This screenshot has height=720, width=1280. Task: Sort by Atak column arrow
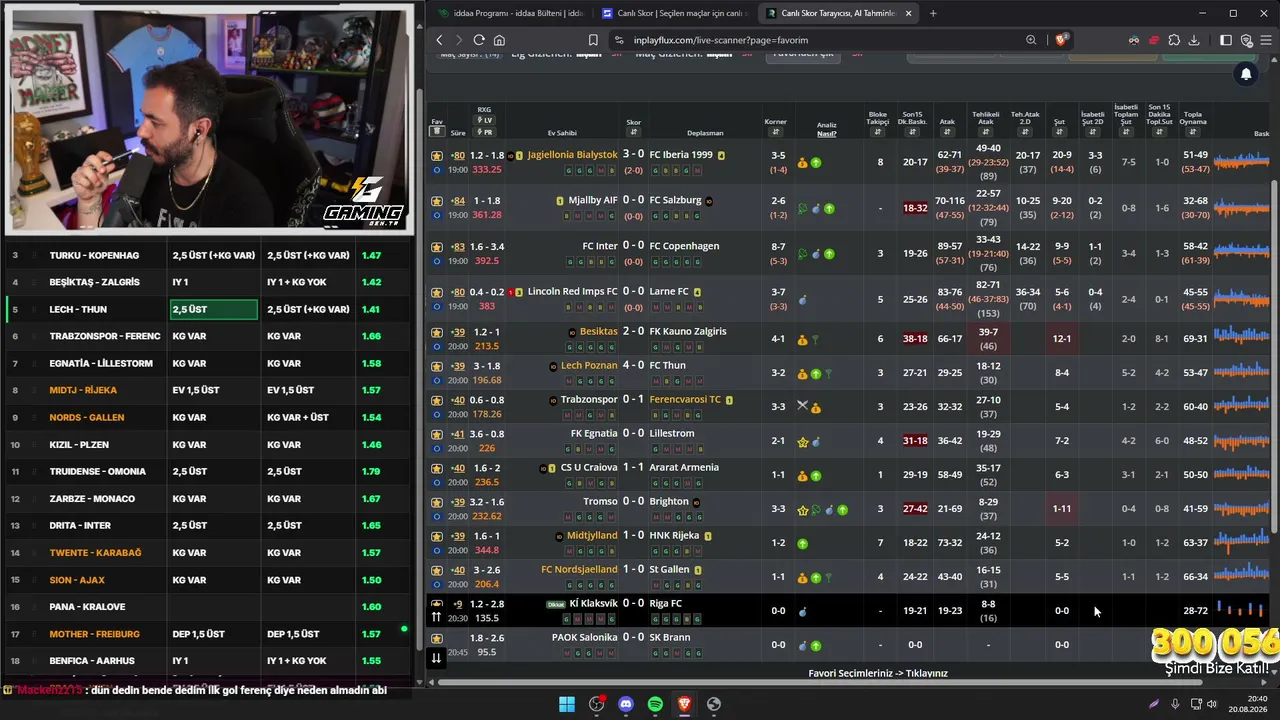click(947, 132)
